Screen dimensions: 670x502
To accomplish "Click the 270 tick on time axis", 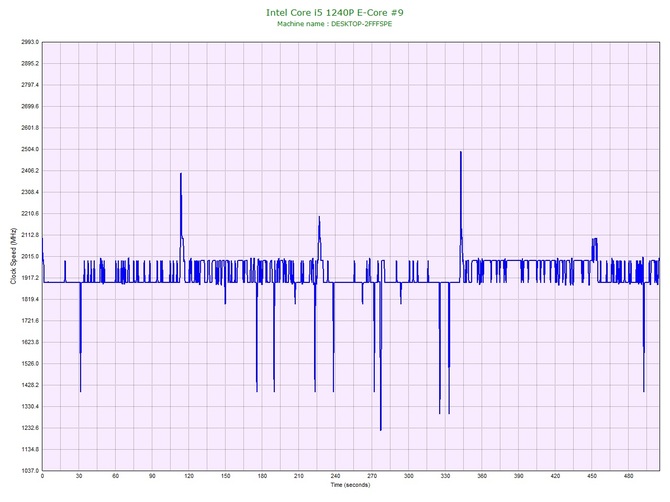I will tap(372, 476).
